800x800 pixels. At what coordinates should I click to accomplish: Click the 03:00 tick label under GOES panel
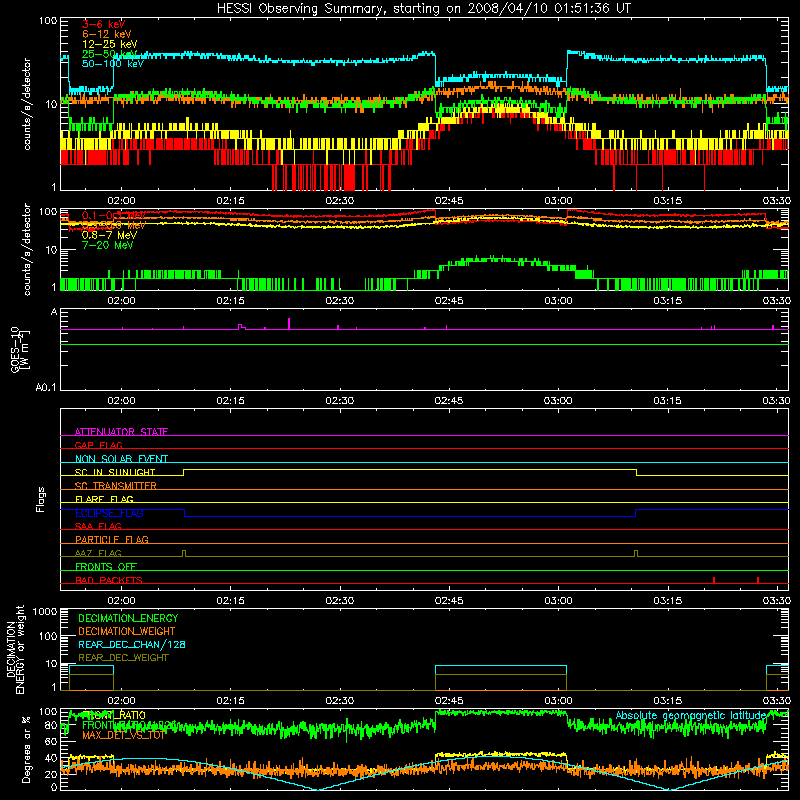pos(558,401)
